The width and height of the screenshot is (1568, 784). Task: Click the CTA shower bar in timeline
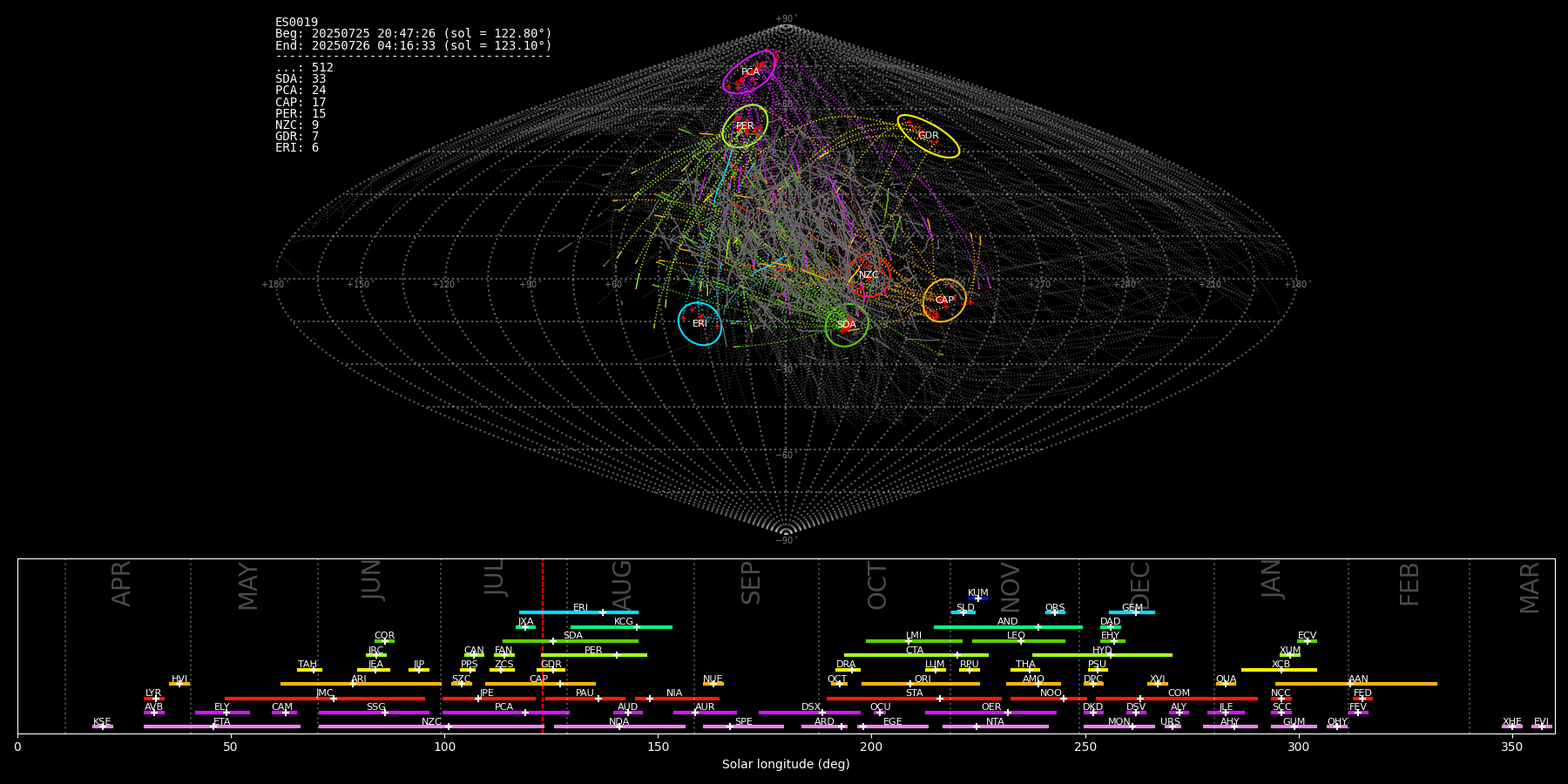pyautogui.click(x=916, y=655)
